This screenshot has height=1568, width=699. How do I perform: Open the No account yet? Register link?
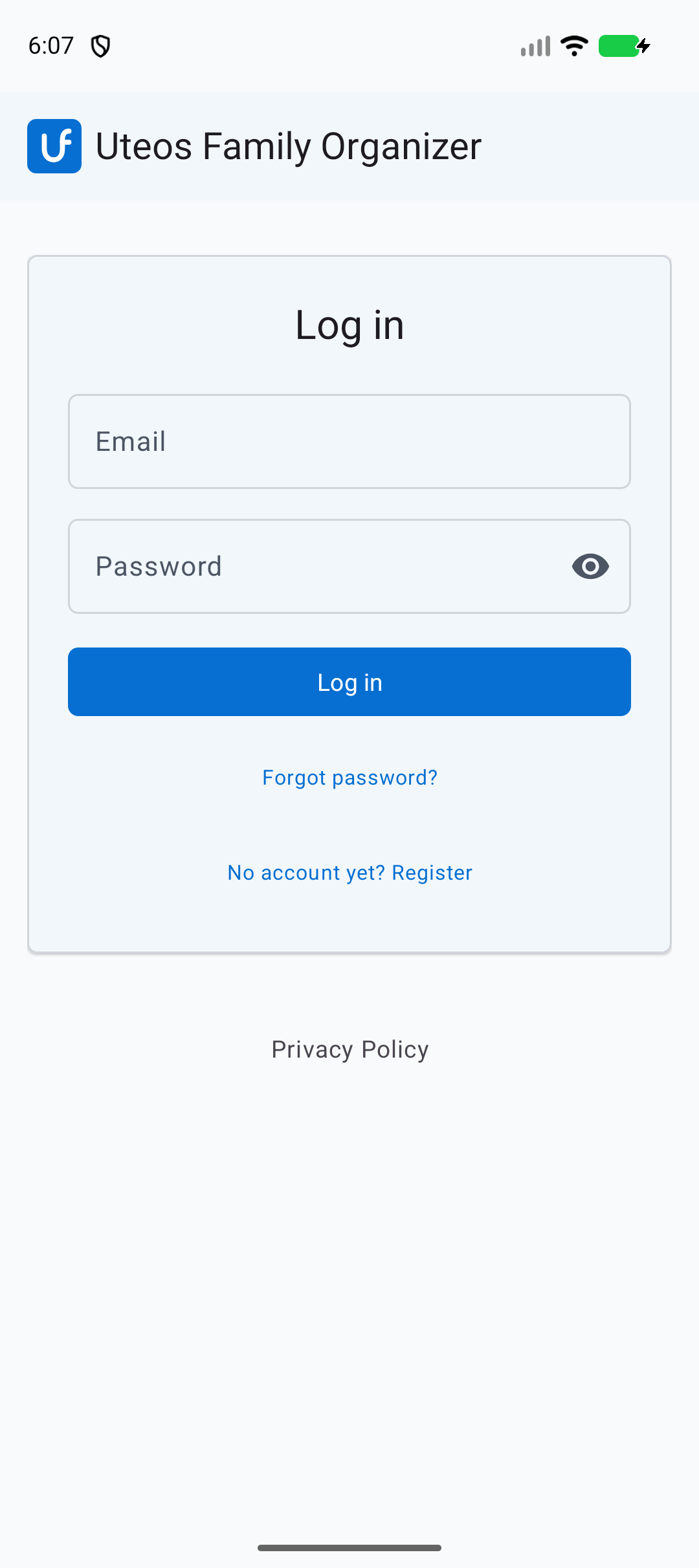349,873
